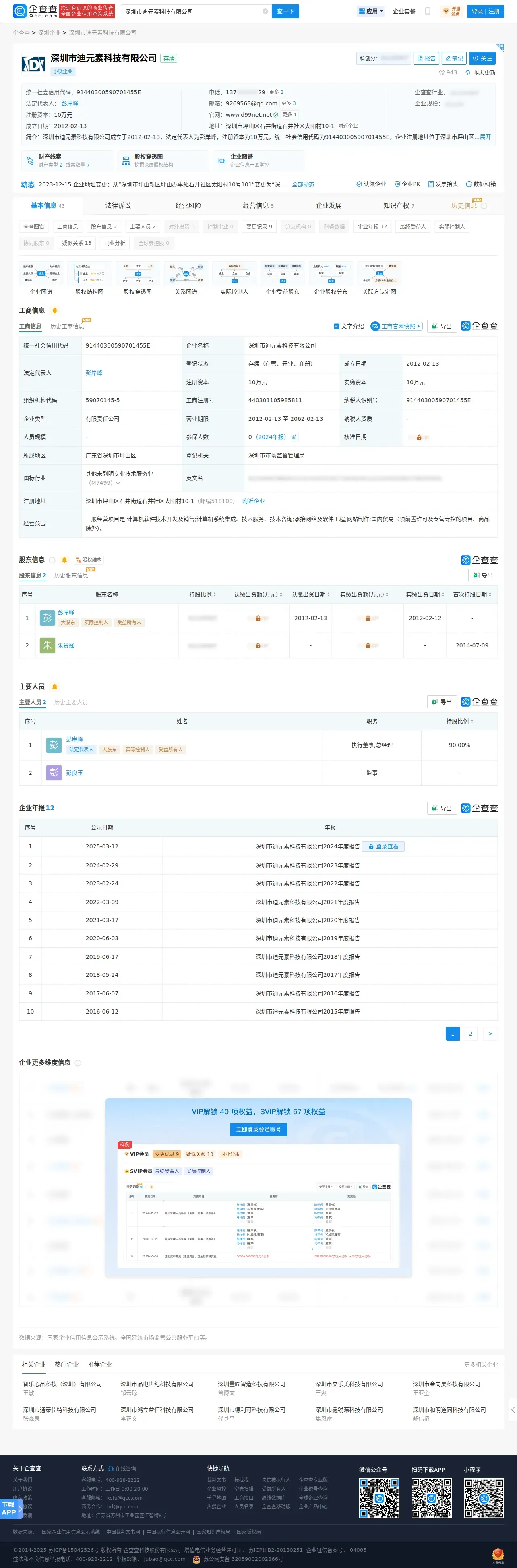The height and width of the screenshot is (1568, 517).
Task: Select the 历史工商信息 tab
Action: pos(67,326)
